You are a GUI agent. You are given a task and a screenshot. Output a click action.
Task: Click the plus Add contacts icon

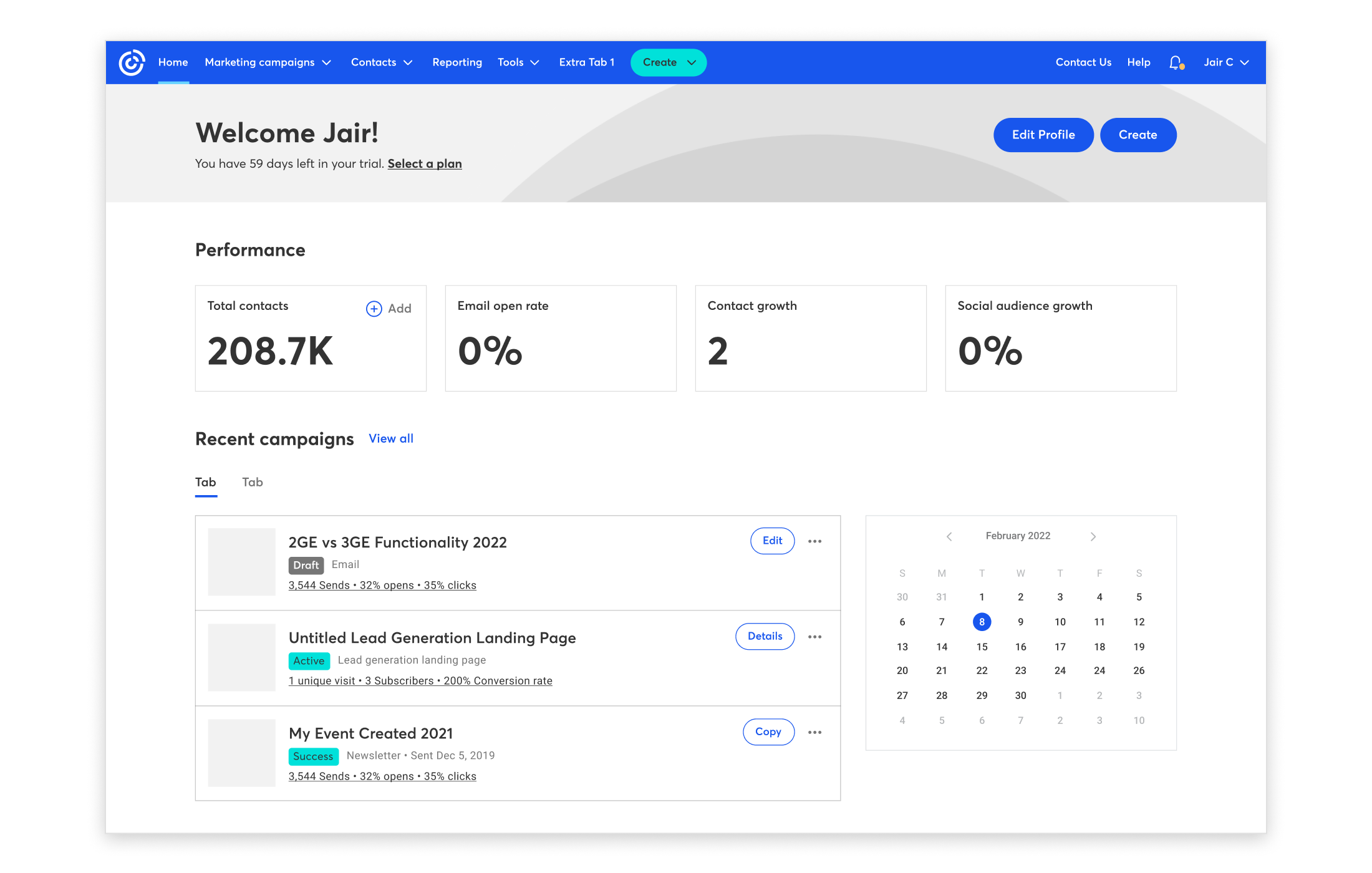pos(374,309)
